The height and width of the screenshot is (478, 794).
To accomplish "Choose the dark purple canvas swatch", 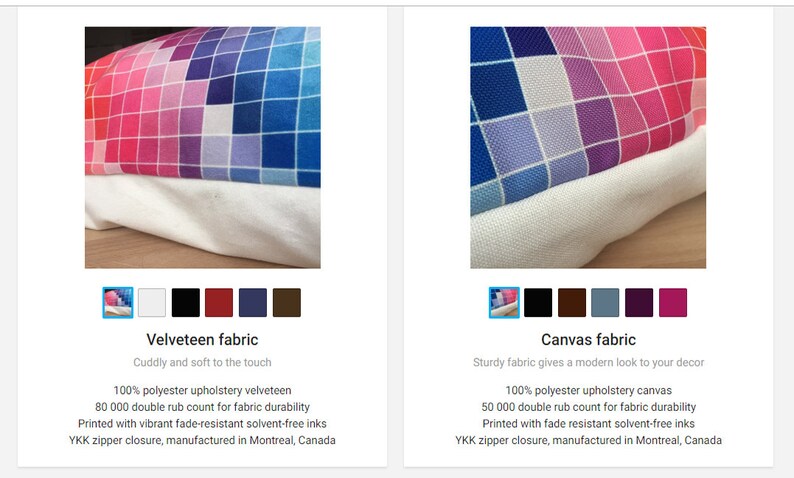I will pyautogui.click(x=639, y=303).
